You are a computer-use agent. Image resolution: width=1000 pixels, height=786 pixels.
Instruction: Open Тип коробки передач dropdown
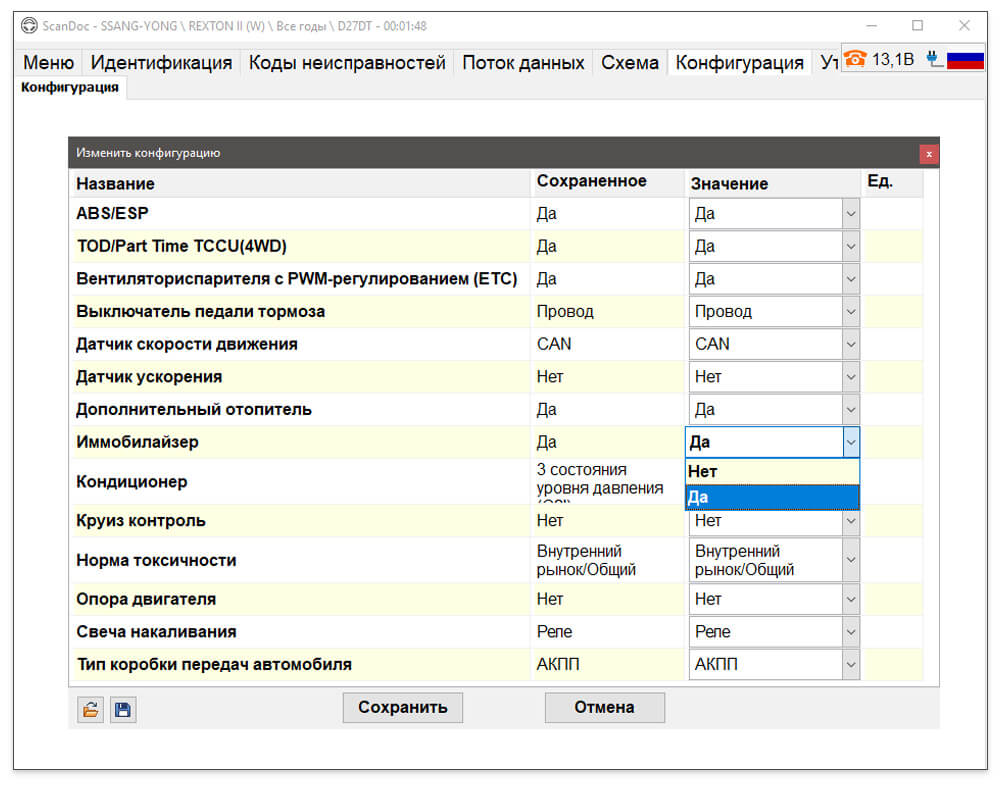click(851, 664)
